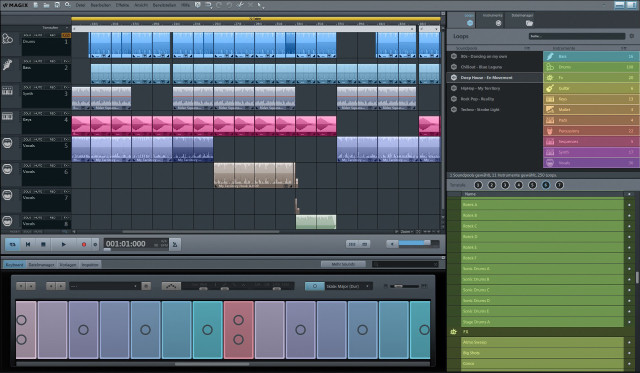Select the Bass instrument category in Loops
This screenshot has height=373, width=640.
(x=591, y=56)
